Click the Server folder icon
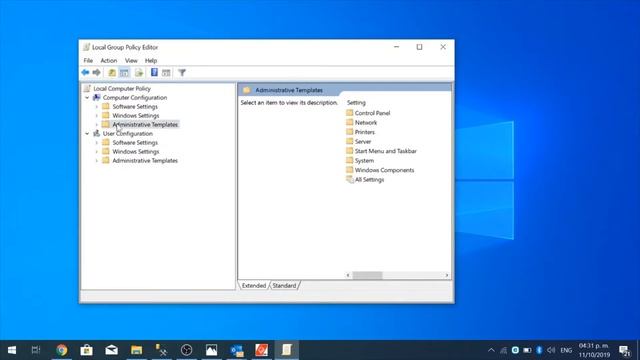The height and width of the screenshot is (360, 640). click(x=350, y=141)
